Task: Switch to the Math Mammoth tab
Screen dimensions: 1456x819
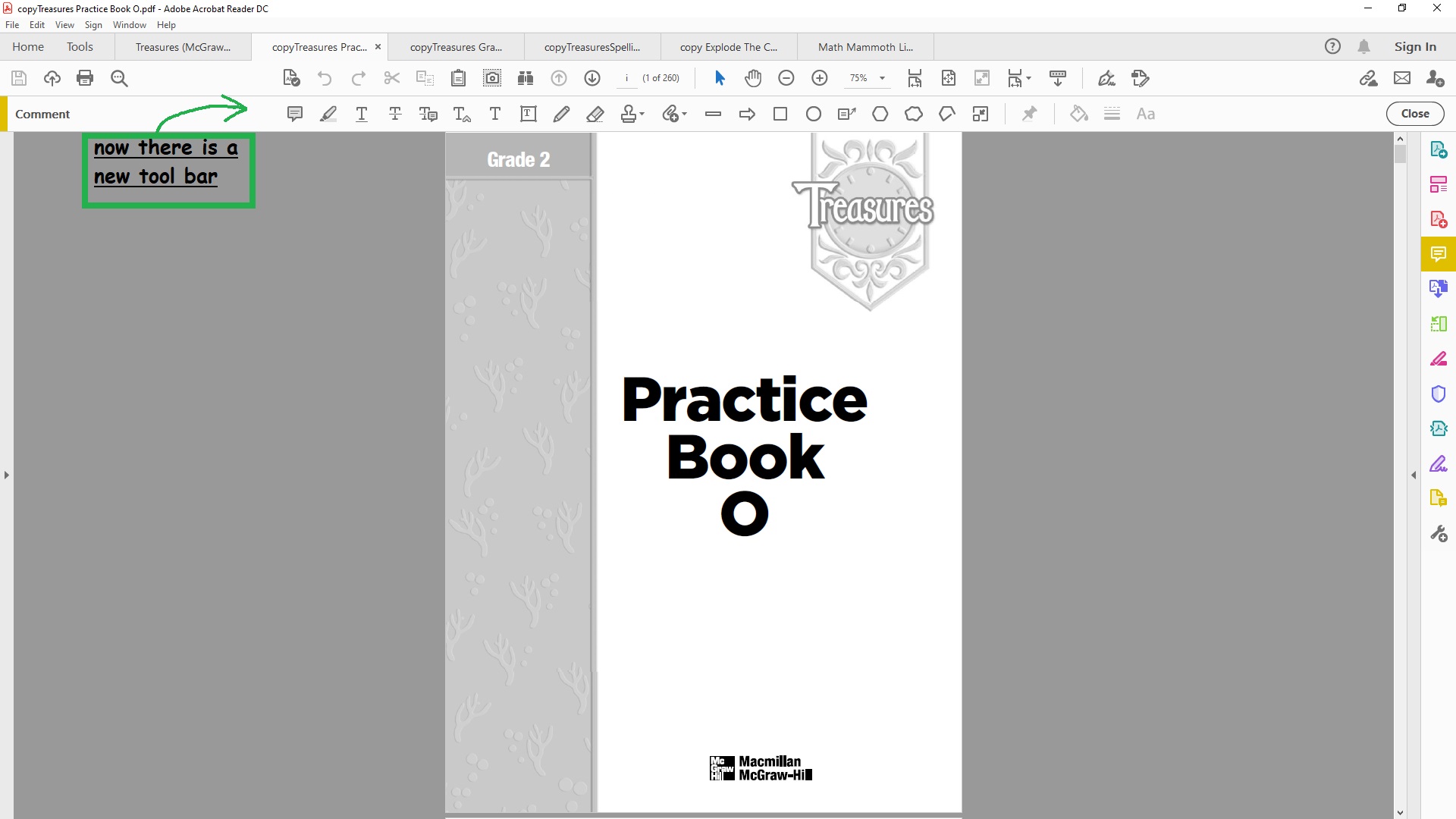Action: 865,47
